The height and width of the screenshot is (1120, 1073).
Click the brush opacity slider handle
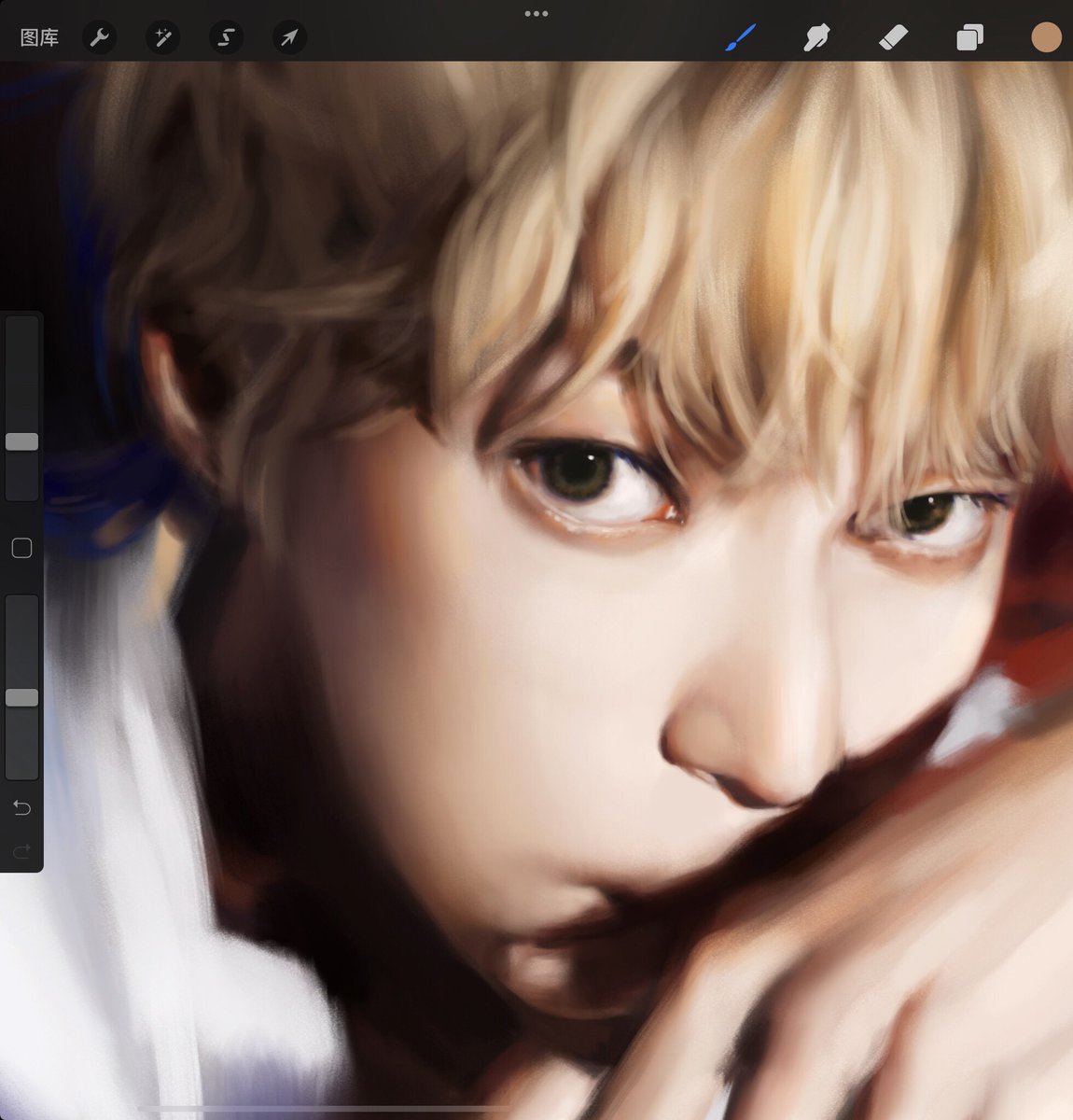[x=22, y=697]
